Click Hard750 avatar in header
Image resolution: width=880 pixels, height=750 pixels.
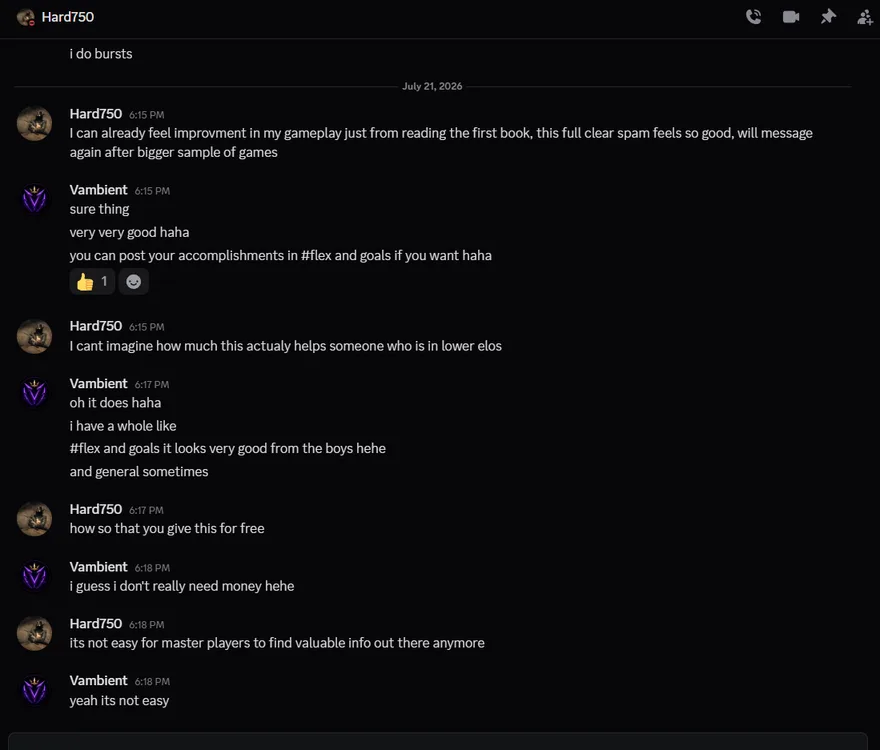[x=26, y=17]
